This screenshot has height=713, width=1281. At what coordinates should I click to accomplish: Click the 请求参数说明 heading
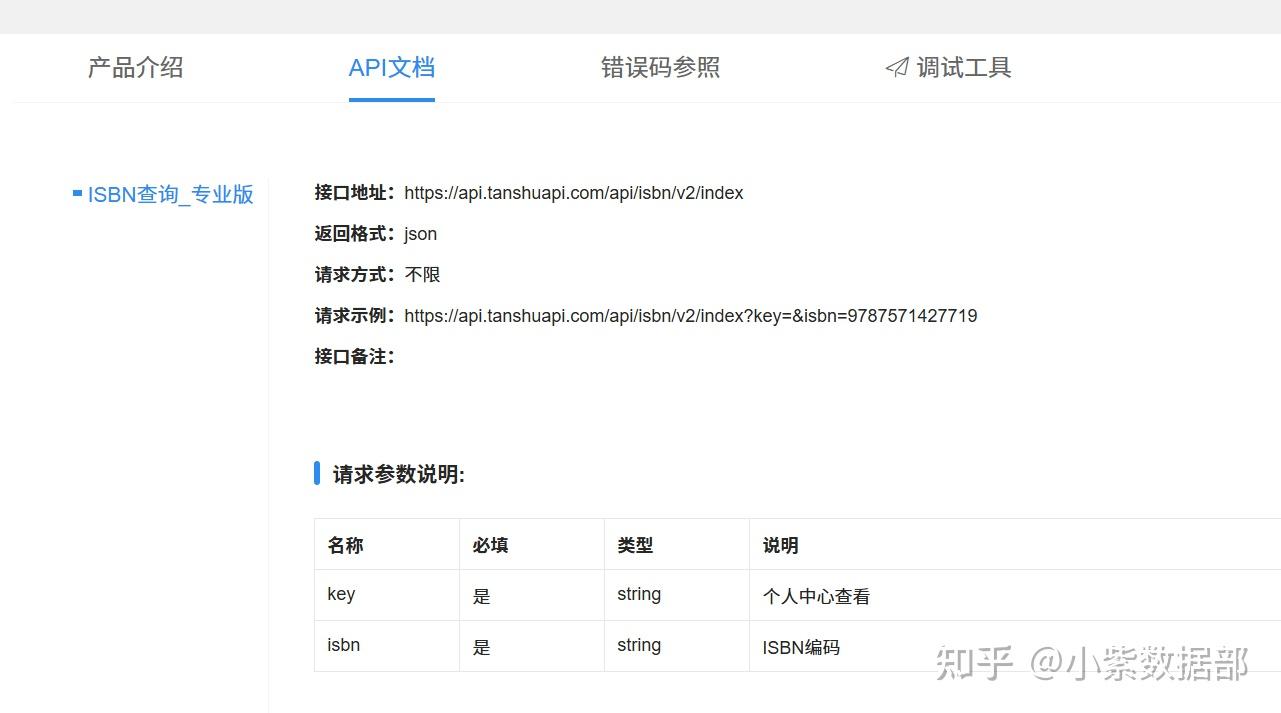coord(399,475)
